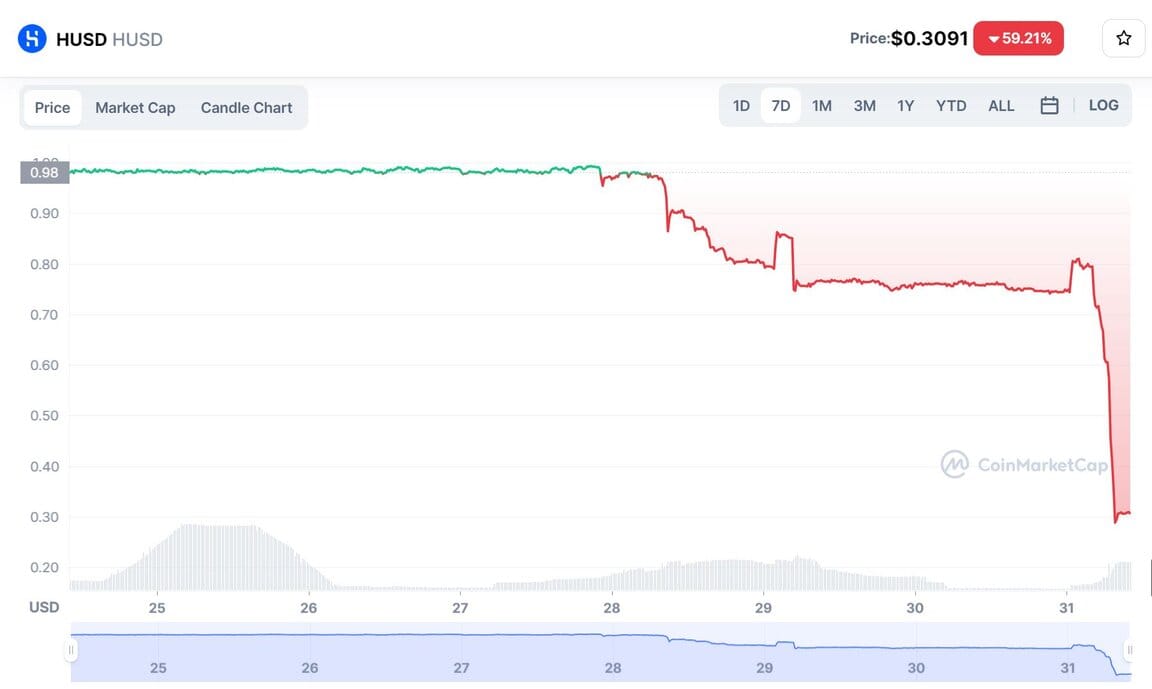Show ALL time price history
This screenshot has height=689, width=1152.
(1001, 105)
